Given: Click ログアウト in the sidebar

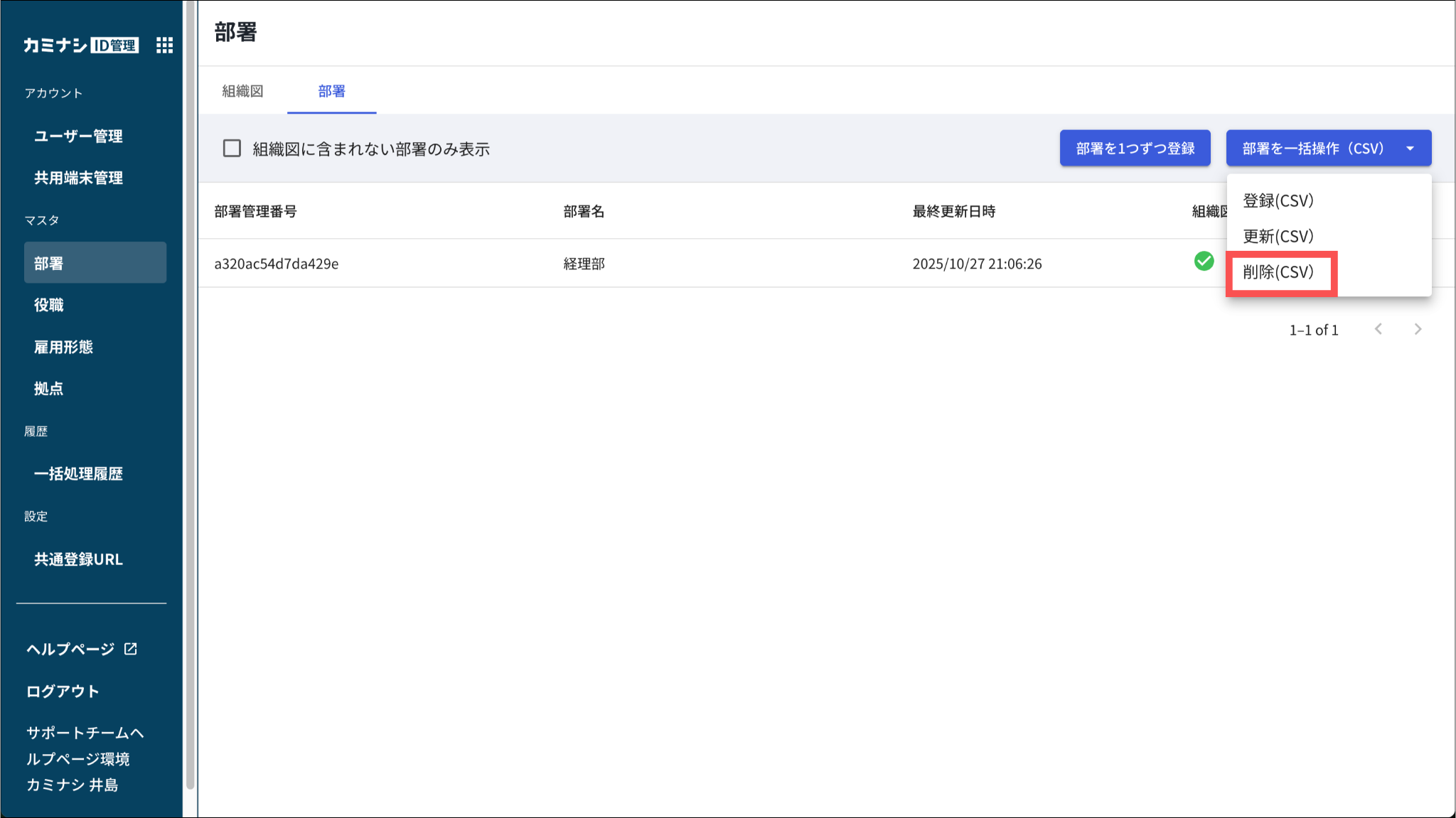Looking at the screenshot, I should coord(63,691).
